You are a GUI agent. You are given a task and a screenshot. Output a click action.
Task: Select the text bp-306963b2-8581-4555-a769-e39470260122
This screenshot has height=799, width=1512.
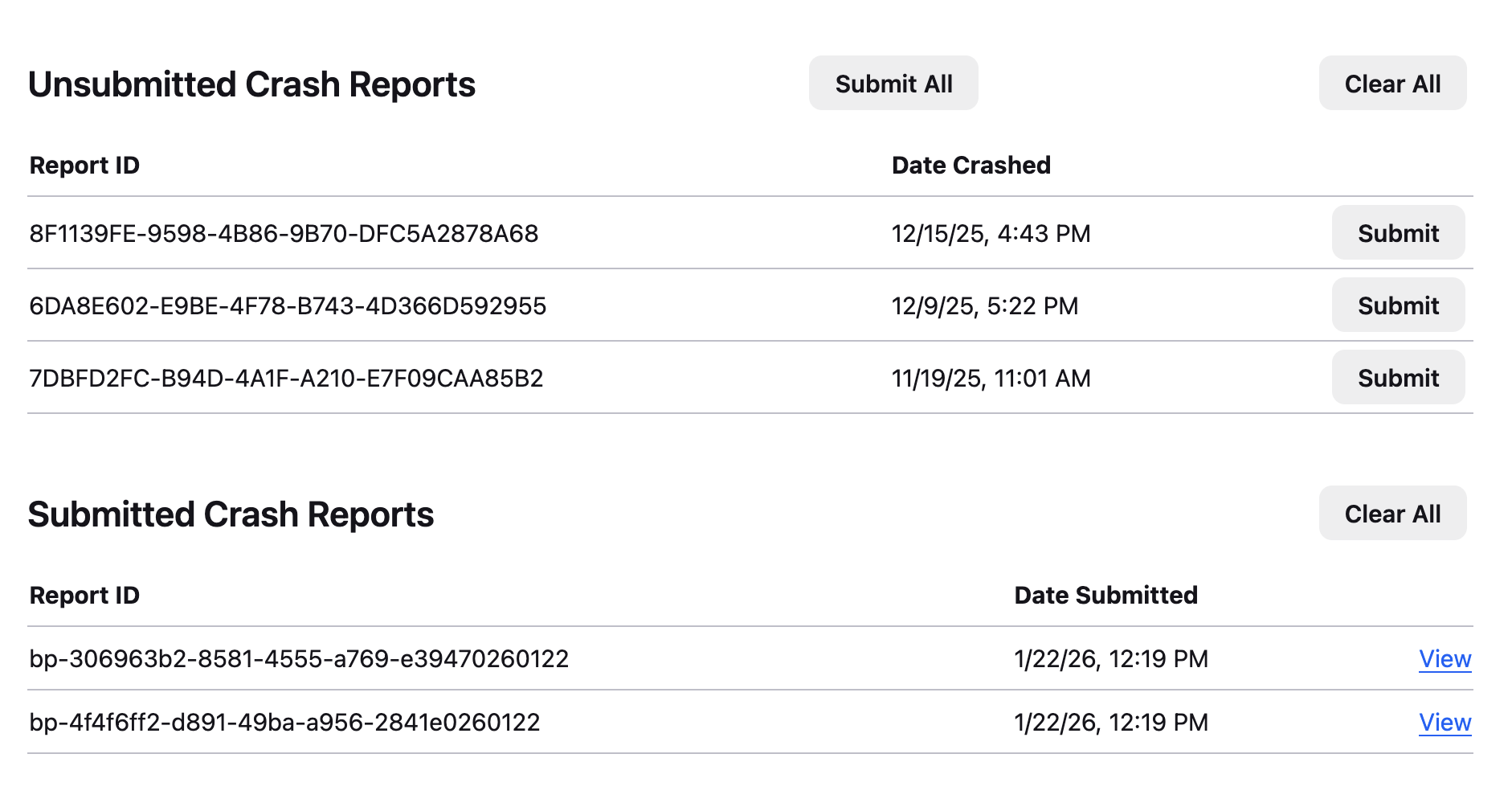pyautogui.click(x=299, y=659)
